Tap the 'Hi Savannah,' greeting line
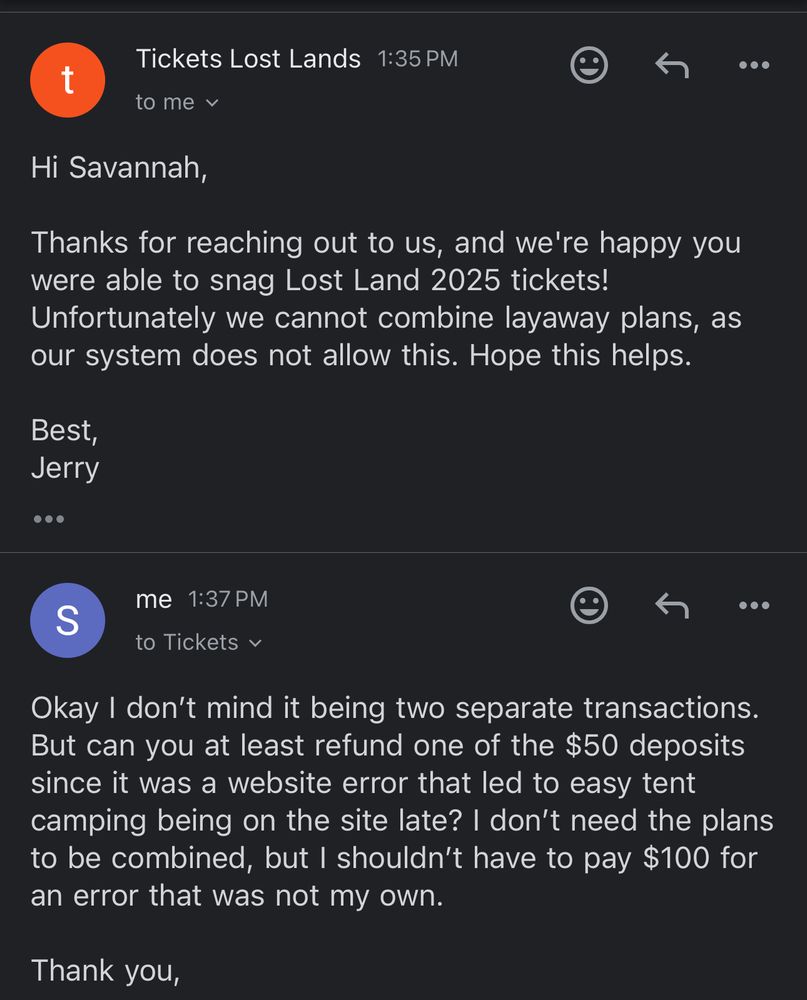Image resolution: width=807 pixels, height=1000 pixels. (x=119, y=167)
